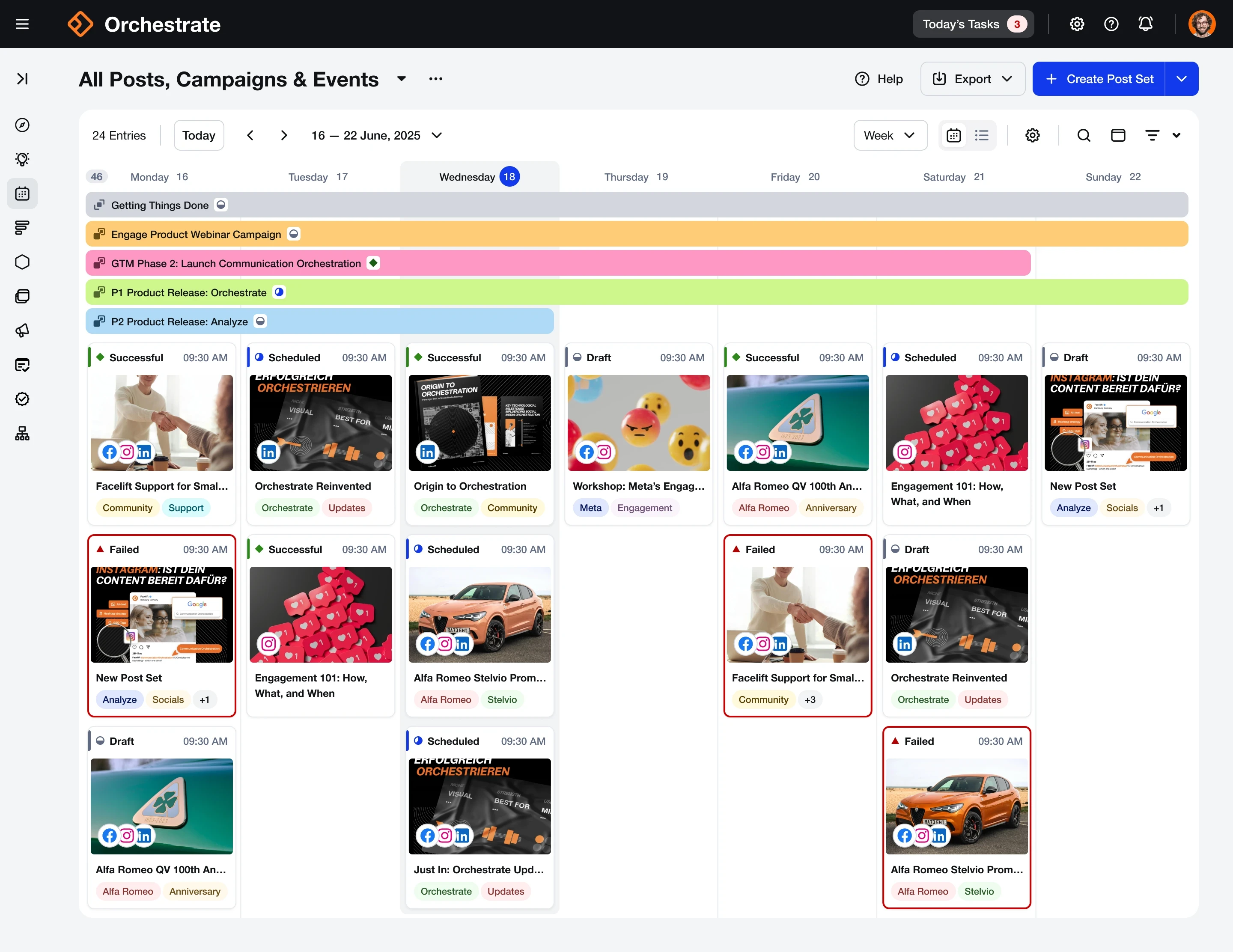This screenshot has width=1233, height=952.
Task: Toggle the panel layout view icon
Action: pyautogui.click(x=1118, y=135)
